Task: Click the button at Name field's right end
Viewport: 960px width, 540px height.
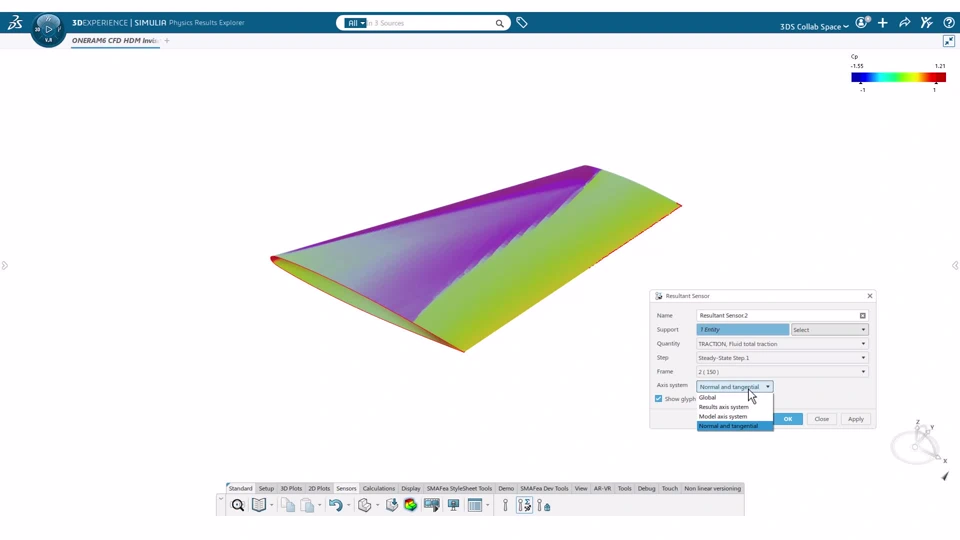Action: click(863, 315)
